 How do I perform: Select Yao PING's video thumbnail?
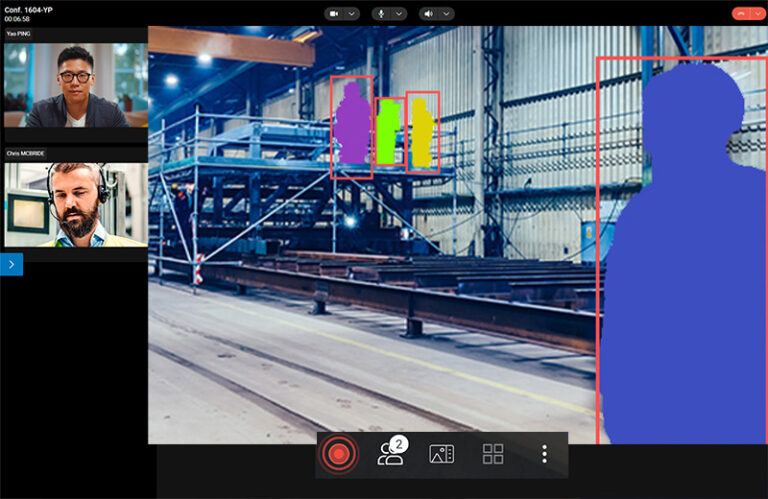coord(75,84)
